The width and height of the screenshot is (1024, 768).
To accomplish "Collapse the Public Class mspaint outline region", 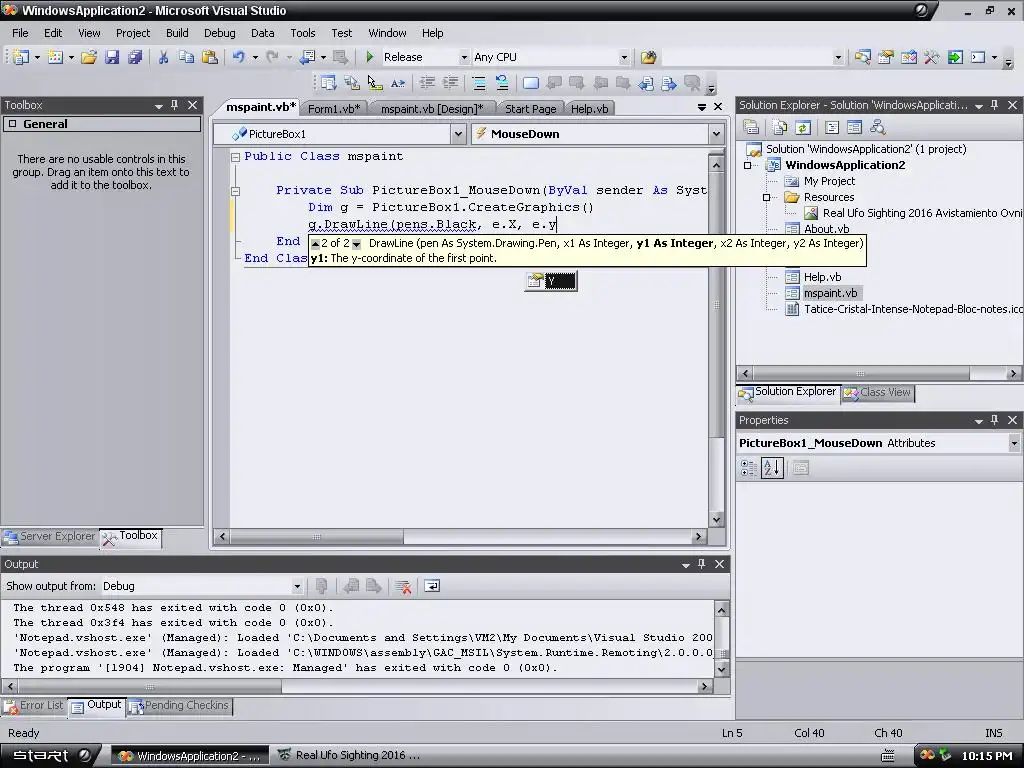I will click(235, 157).
